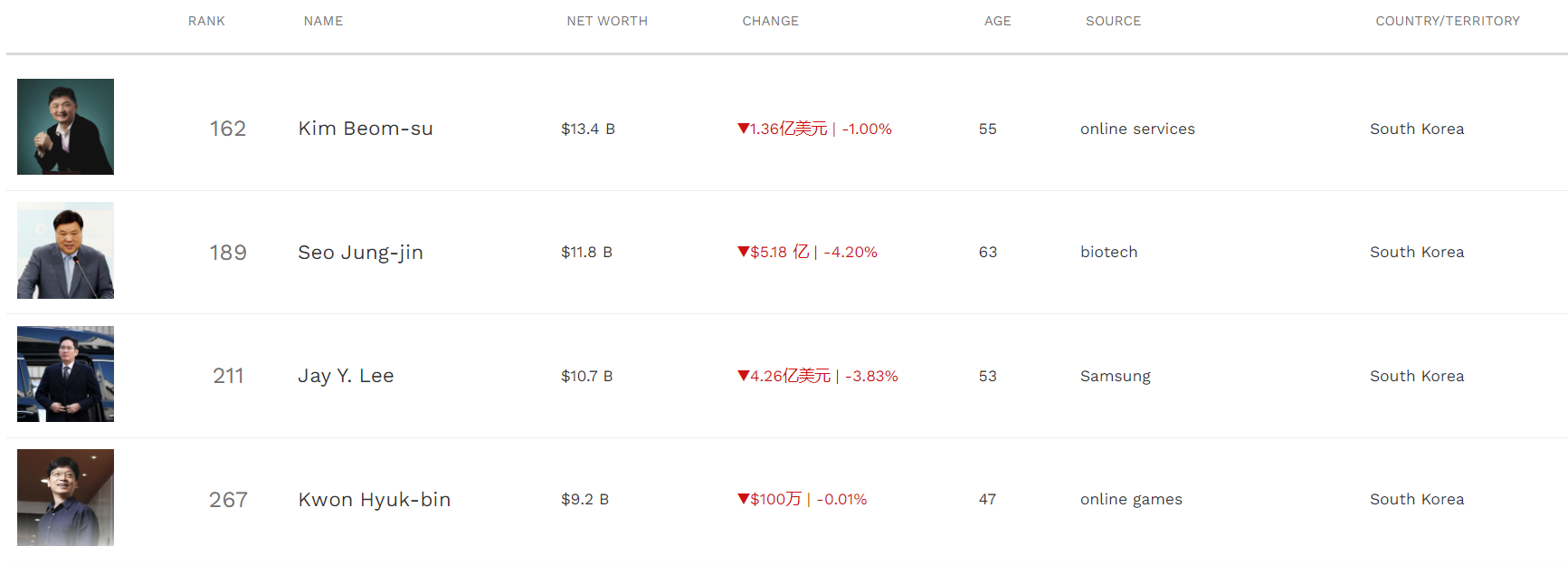Open the Seo Jung-jin profile link
Viewport: 1568px width, 575px height.
360,253
